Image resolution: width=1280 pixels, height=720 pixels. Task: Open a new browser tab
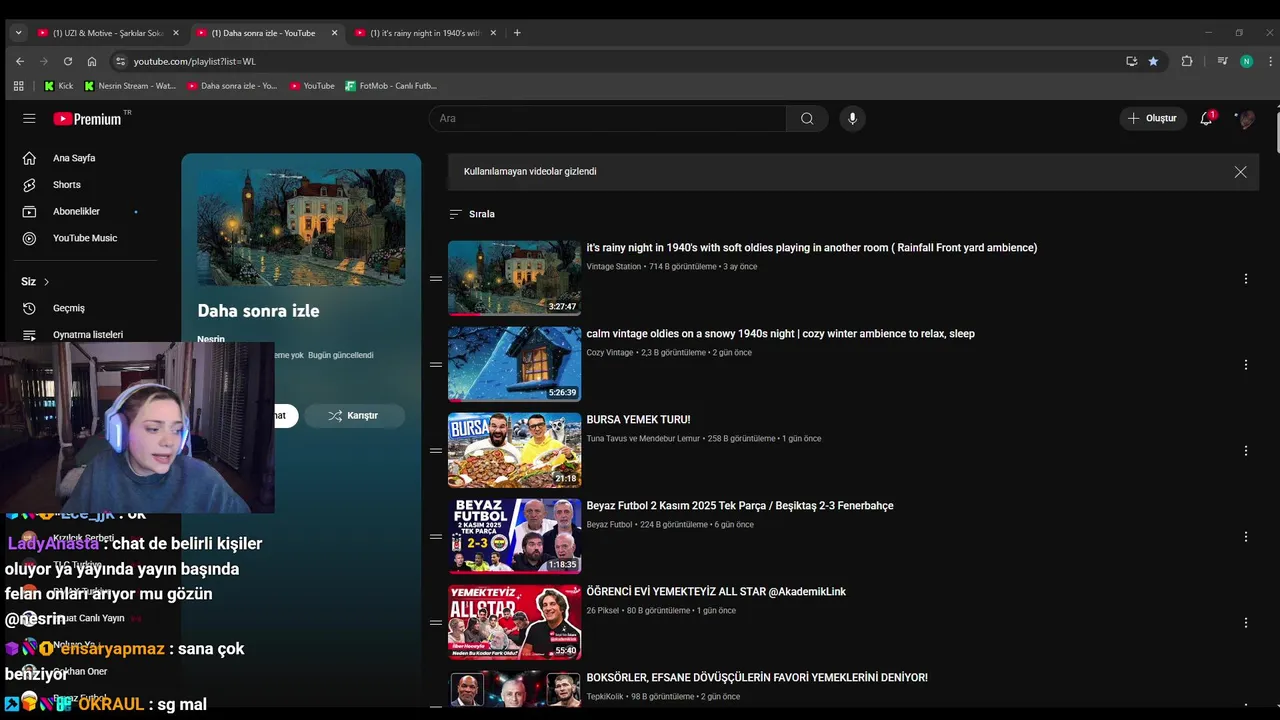click(x=517, y=33)
